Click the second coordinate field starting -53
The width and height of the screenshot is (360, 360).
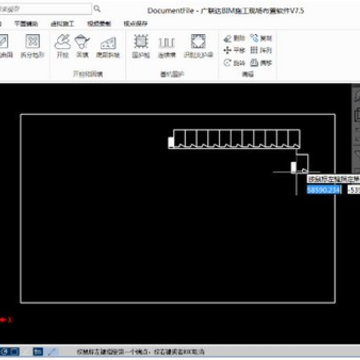[354, 190]
